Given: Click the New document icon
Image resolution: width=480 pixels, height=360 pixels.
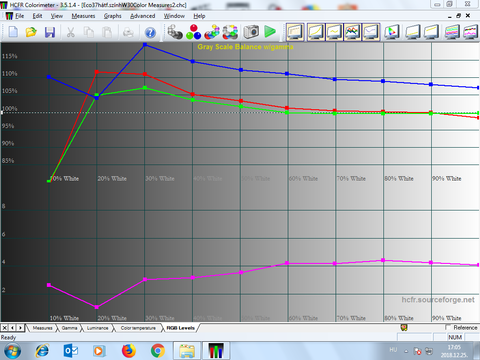Looking at the screenshot, I should pyautogui.click(x=13, y=32).
